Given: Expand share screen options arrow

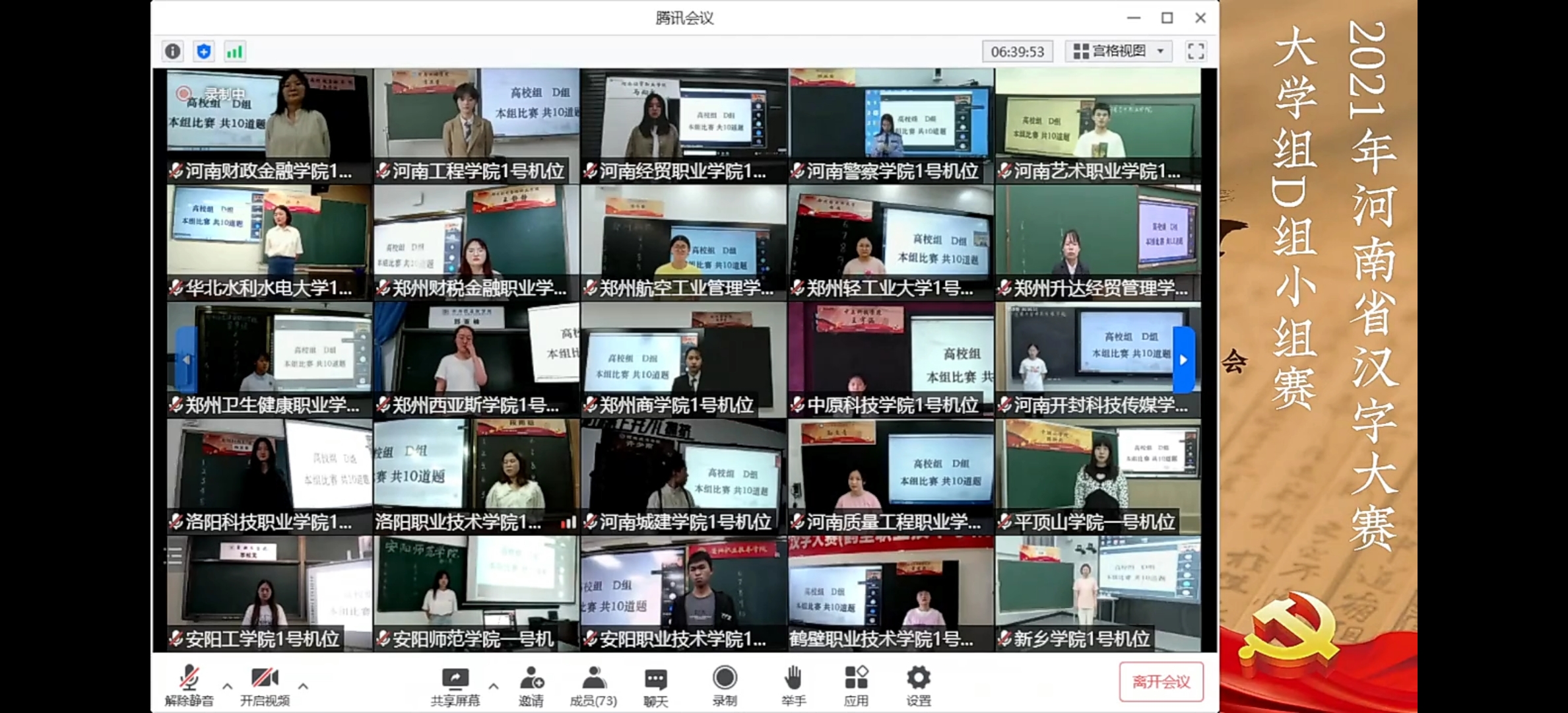Looking at the screenshot, I should coord(493,686).
